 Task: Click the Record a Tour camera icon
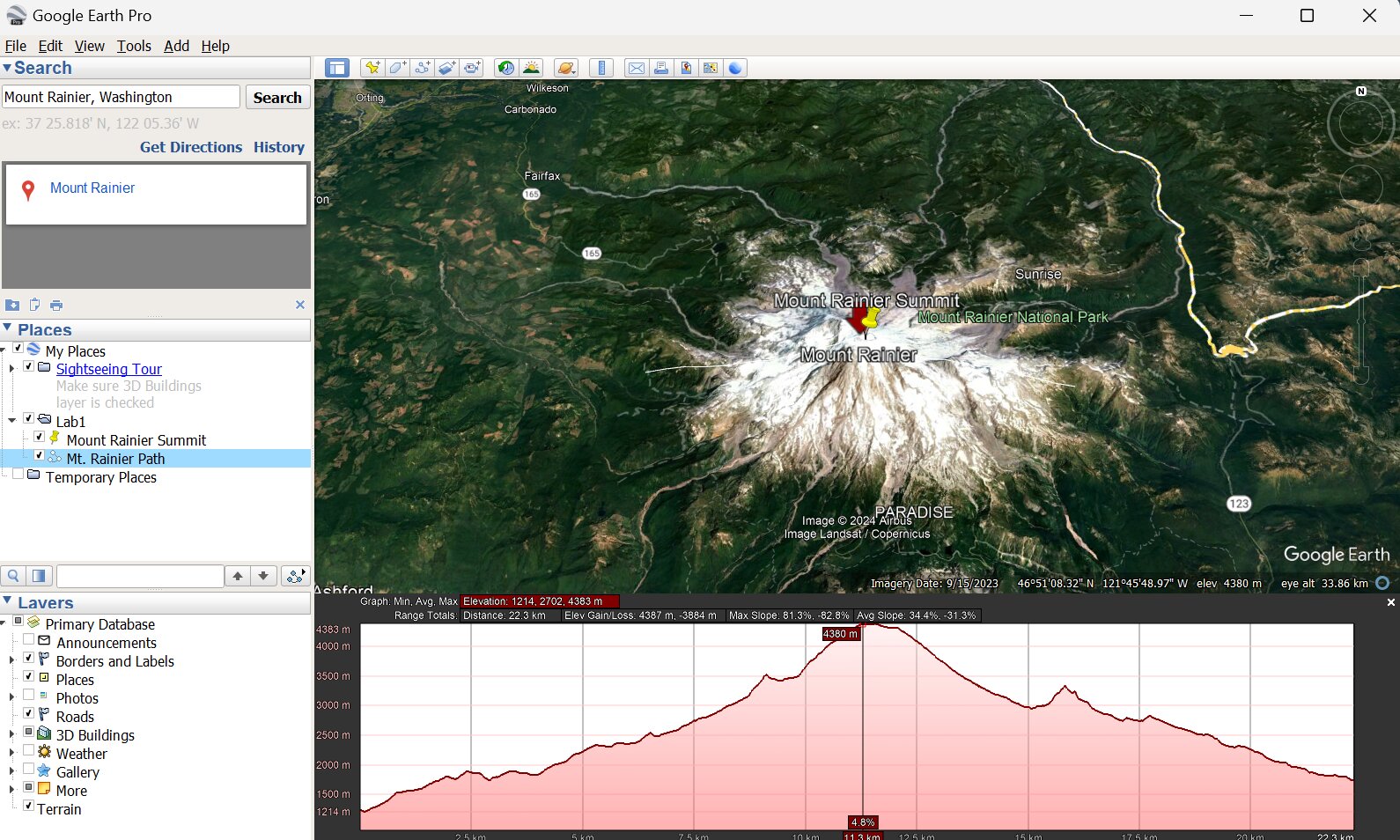(473, 68)
